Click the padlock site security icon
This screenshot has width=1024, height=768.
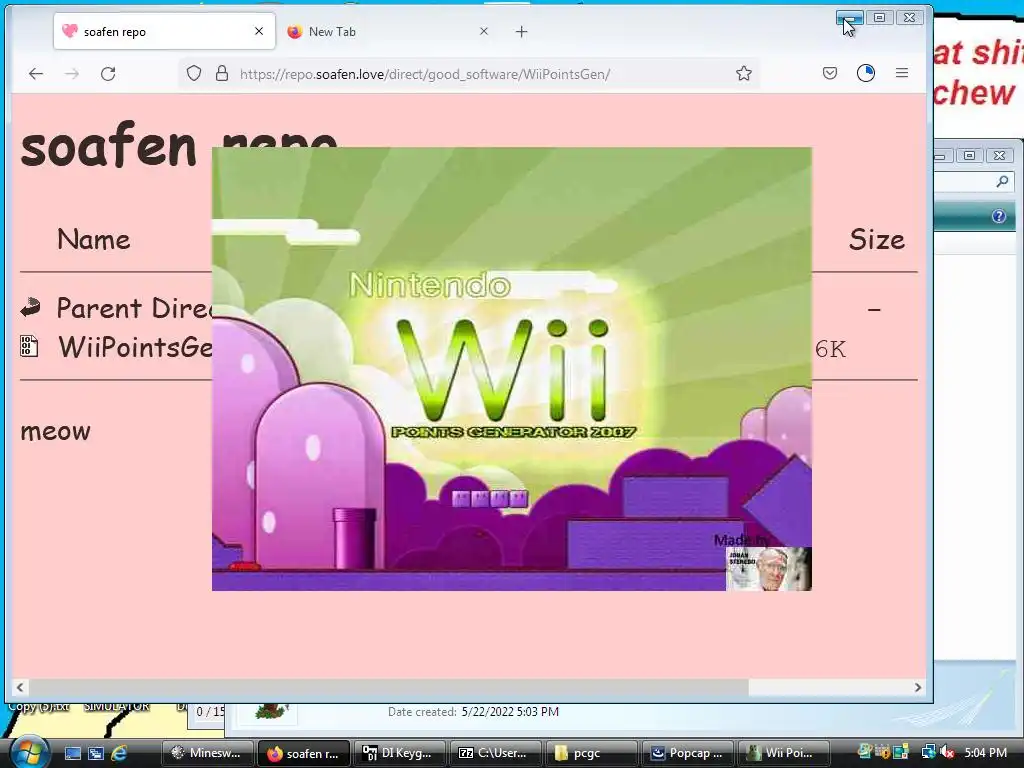[x=222, y=73]
